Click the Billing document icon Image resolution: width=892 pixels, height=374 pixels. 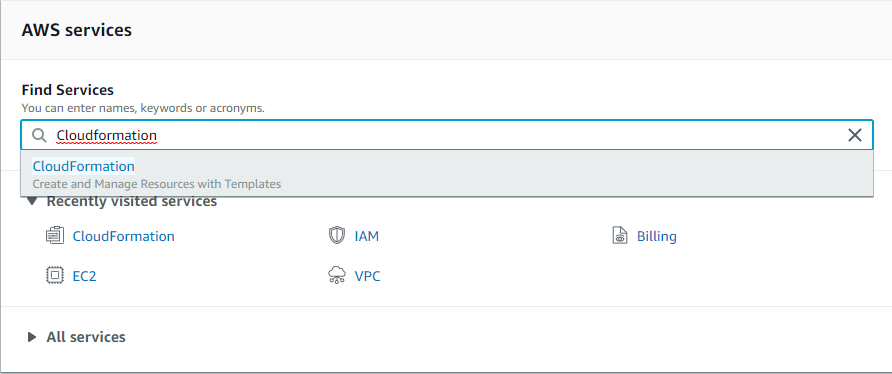point(620,236)
